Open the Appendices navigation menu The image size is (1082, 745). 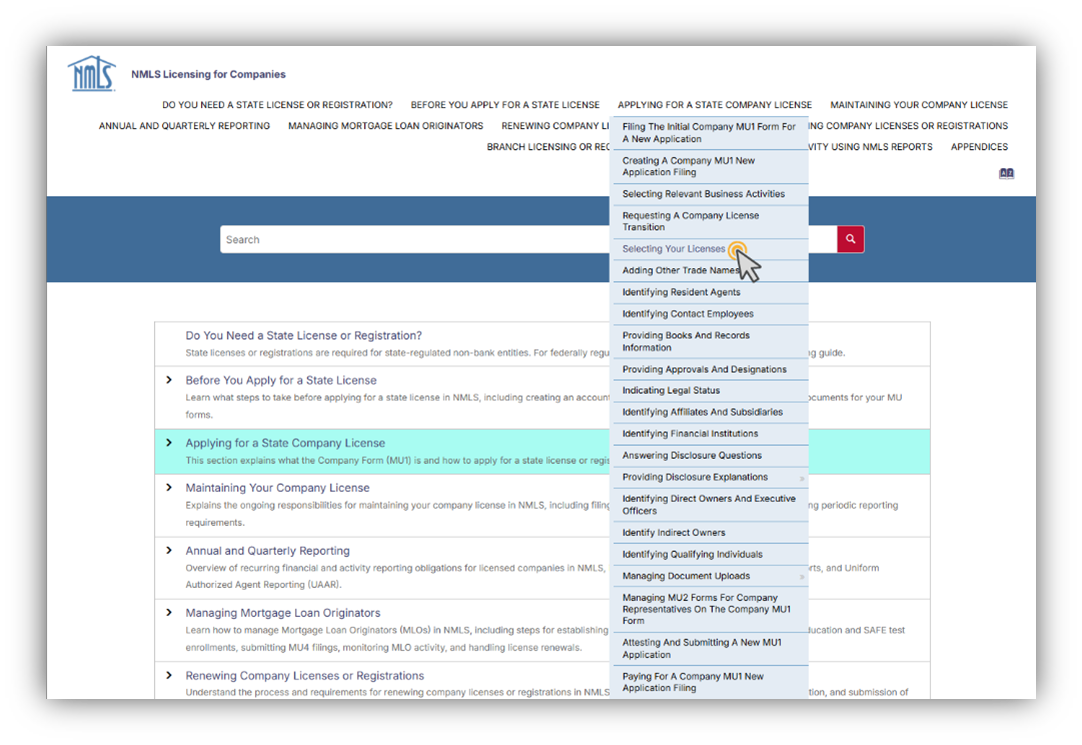pos(979,147)
